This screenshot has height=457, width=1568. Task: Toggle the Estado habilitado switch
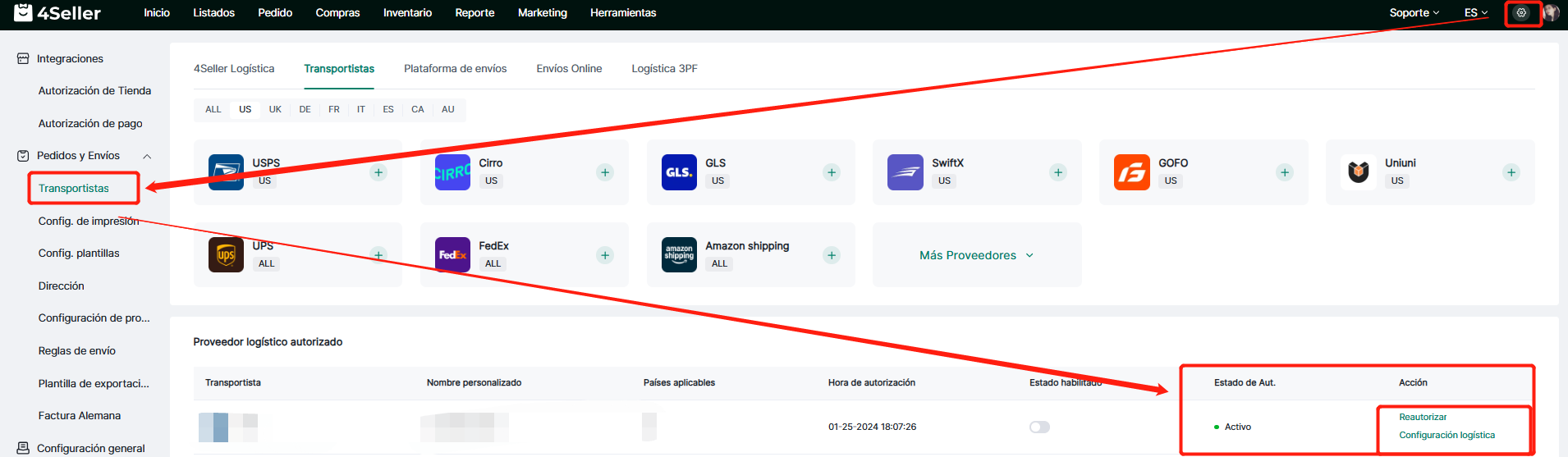1039,427
